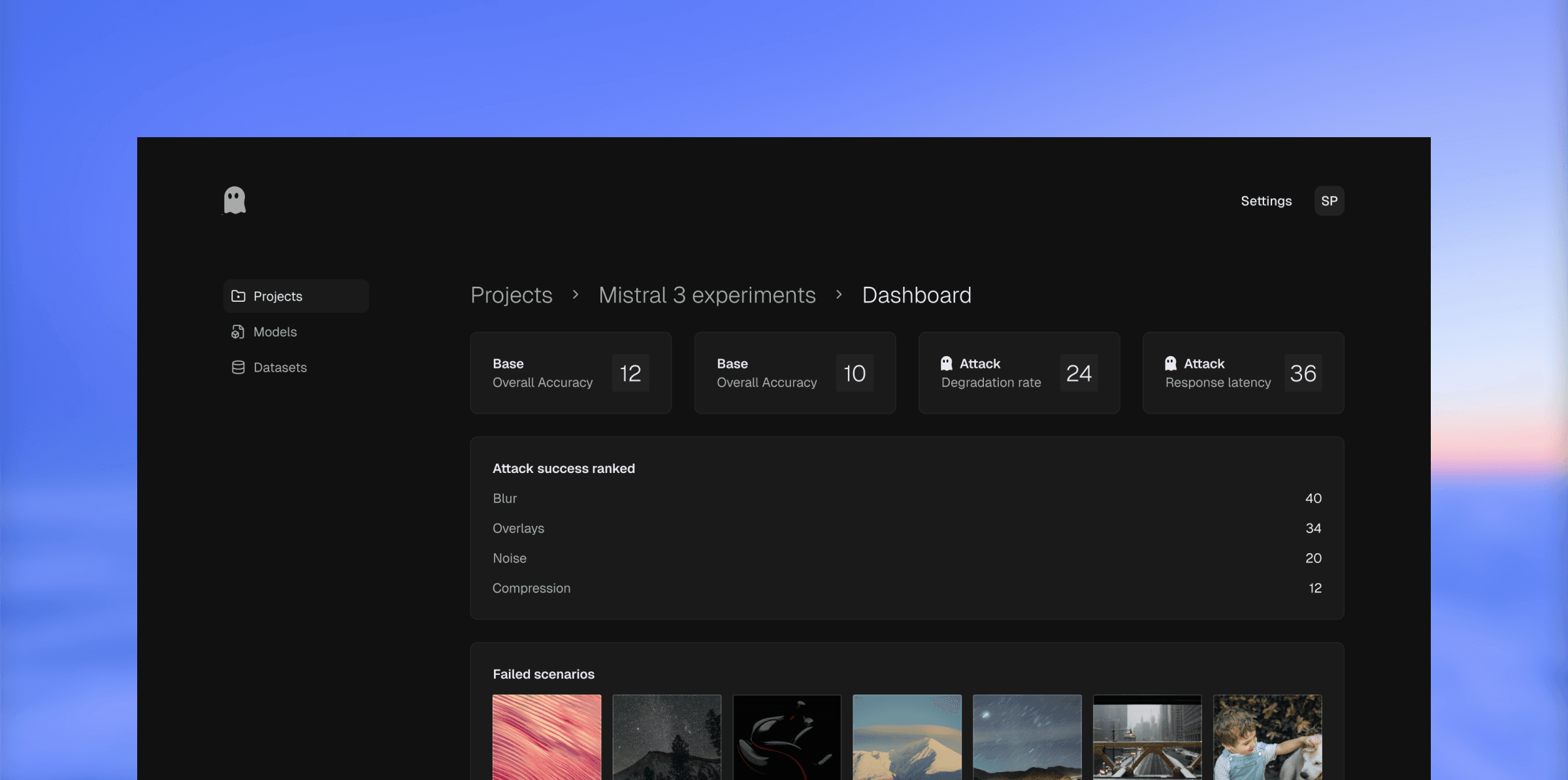Open the pink abstract failed scenario thumbnail
This screenshot has width=1568, height=780.
coord(547,737)
